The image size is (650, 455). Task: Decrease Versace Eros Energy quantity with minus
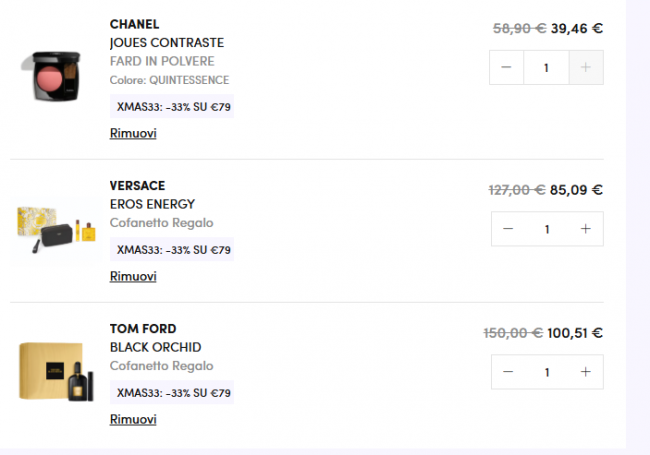click(x=508, y=229)
